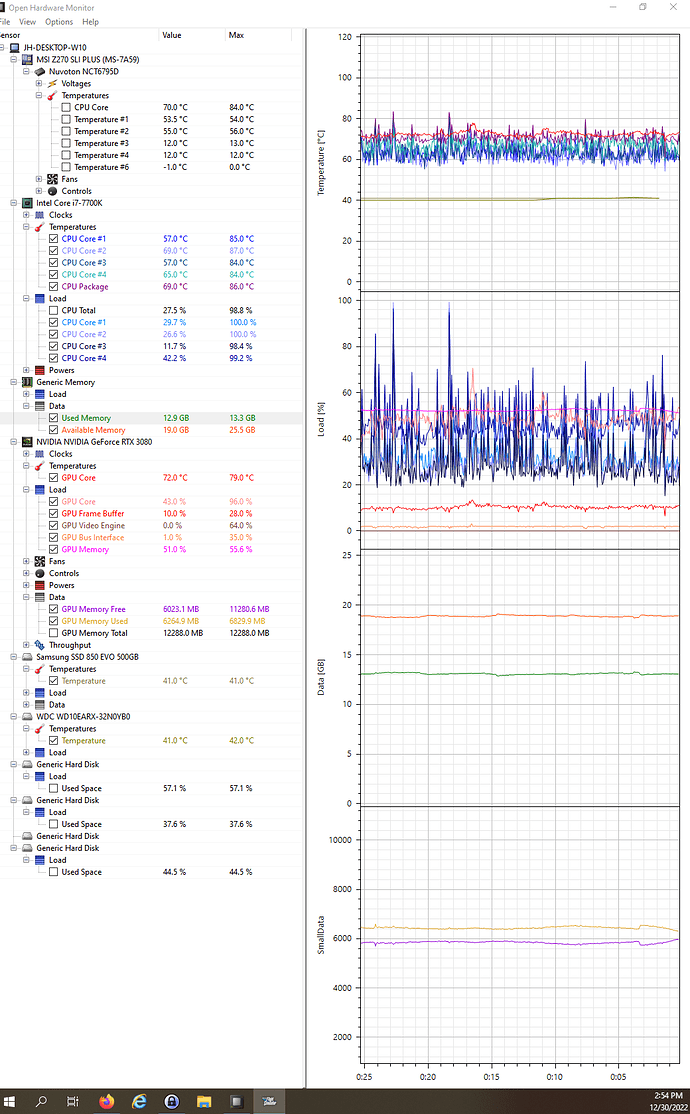Click the Temperatures icon under Samsung SSD

coord(40,669)
